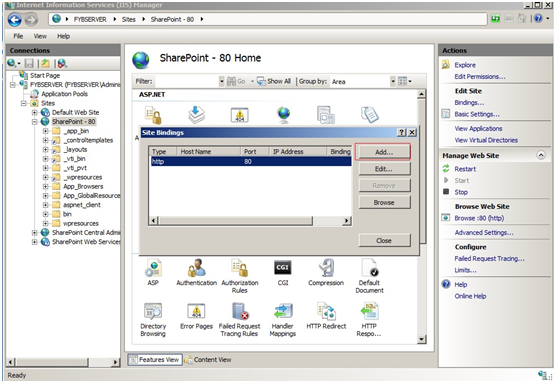Click the 404 error pages icon under ASP.NET

[x=240, y=115]
